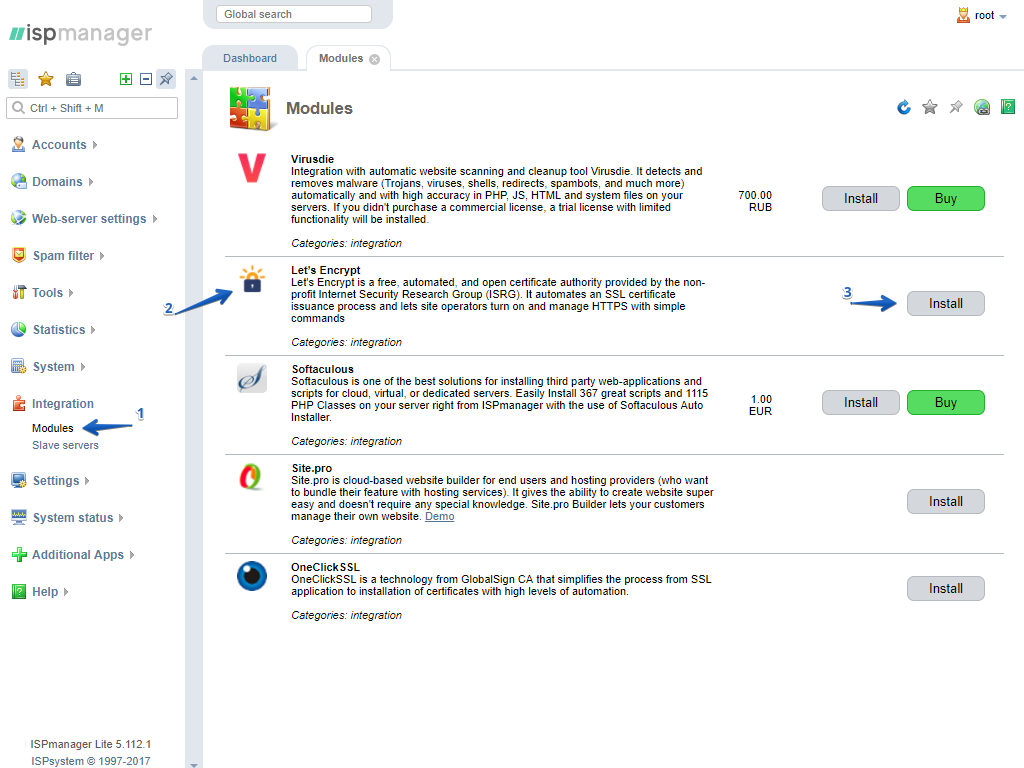Open Modules under Integration
The height and width of the screenshot is (768, 1024).
coord(53,428)
